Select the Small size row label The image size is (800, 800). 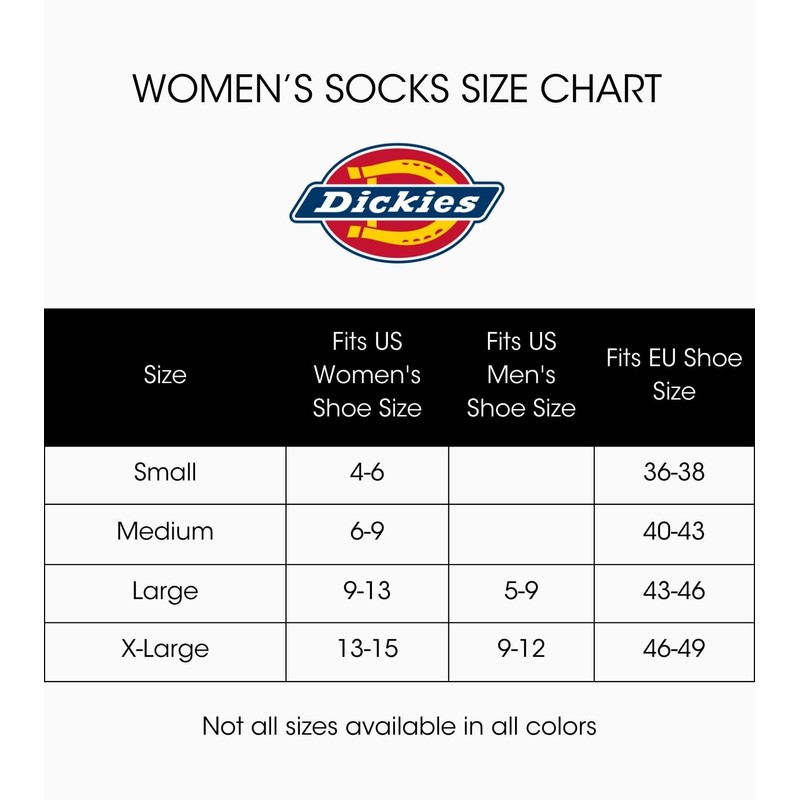165,472
